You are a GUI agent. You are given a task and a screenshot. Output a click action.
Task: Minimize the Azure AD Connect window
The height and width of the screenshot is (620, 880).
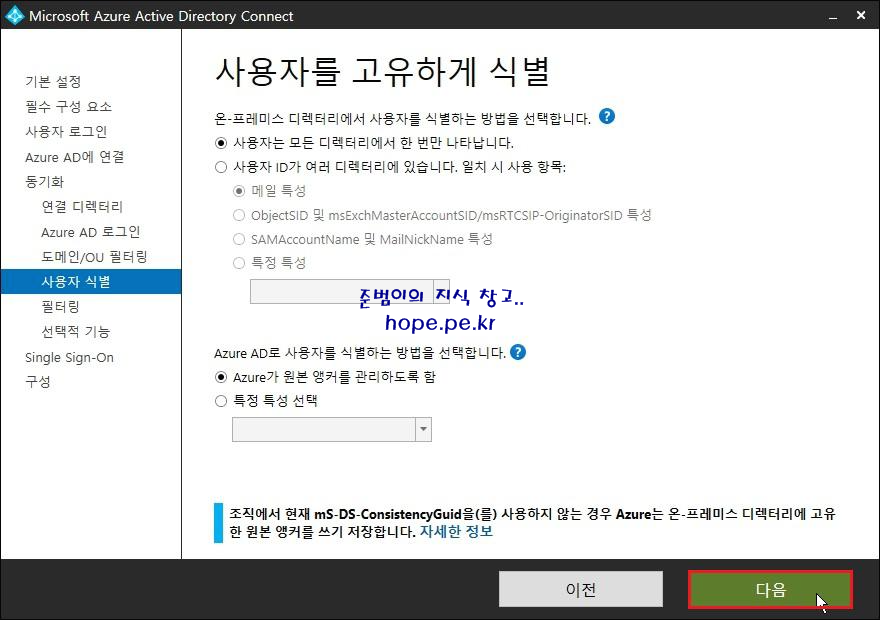click(x=833, y=16)
